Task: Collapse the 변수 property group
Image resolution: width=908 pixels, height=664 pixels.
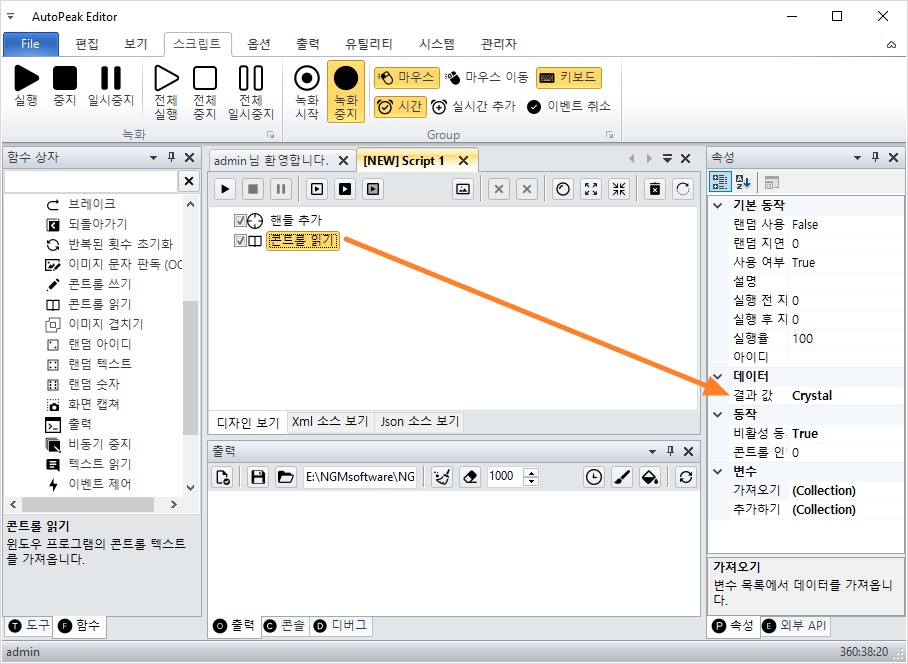Action: click(x=718, y=471)
